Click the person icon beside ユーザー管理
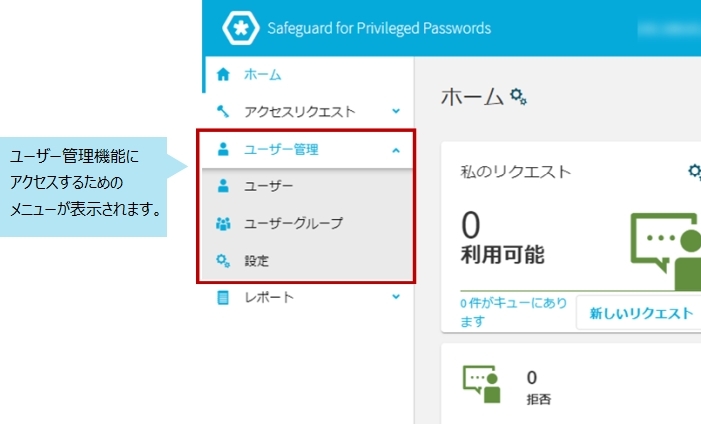The image size is (701, 424). (x=223, y=149)
